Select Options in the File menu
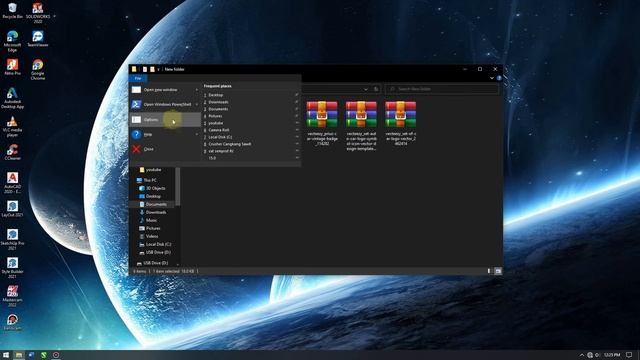Image resolution: width=640 pixels, height=360 pixels. click(165, 120)
